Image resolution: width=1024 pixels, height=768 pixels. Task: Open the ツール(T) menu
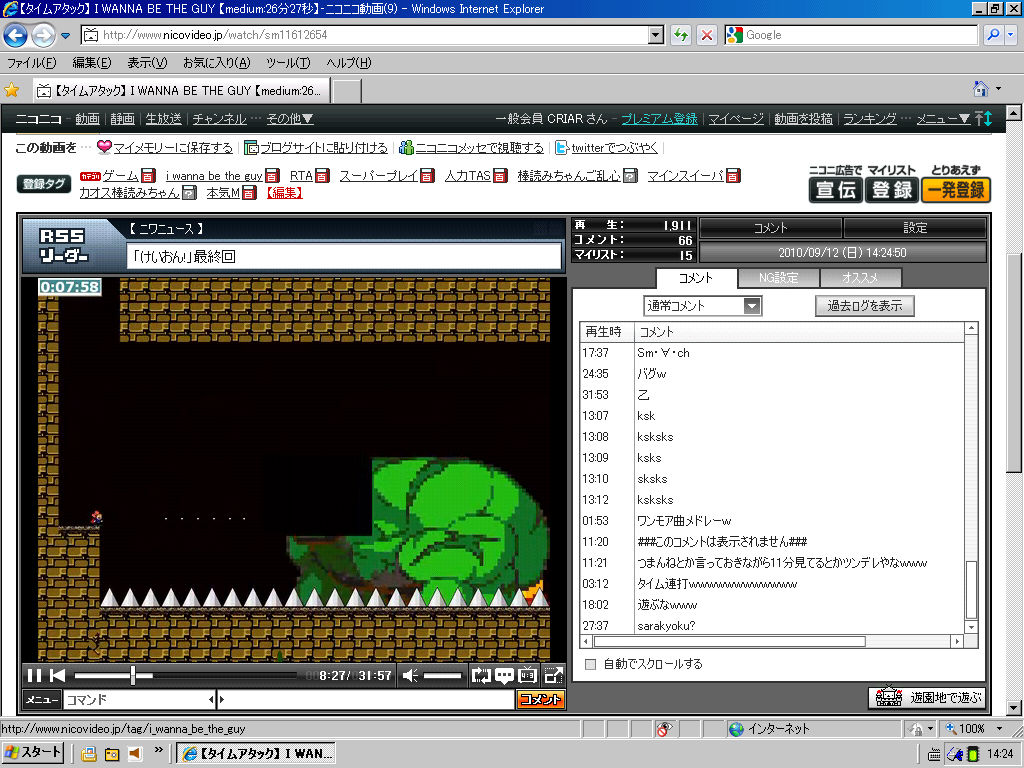point(288,63)
